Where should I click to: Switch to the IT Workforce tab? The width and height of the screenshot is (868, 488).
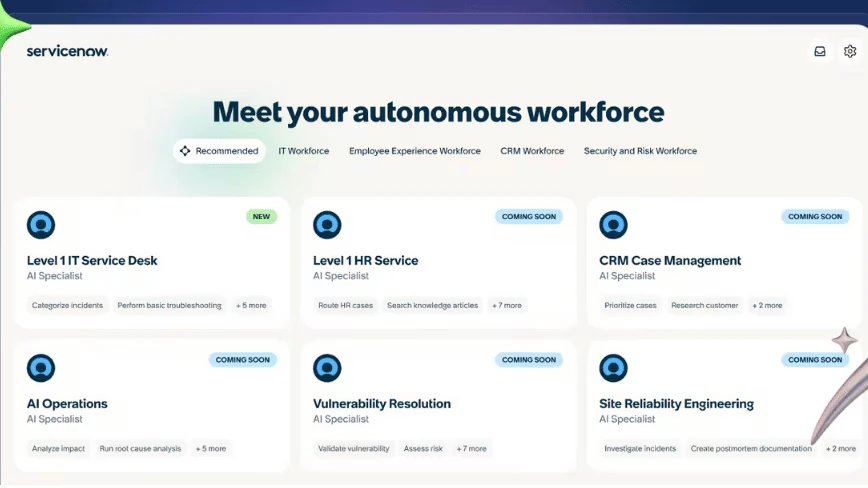point(303,151)
